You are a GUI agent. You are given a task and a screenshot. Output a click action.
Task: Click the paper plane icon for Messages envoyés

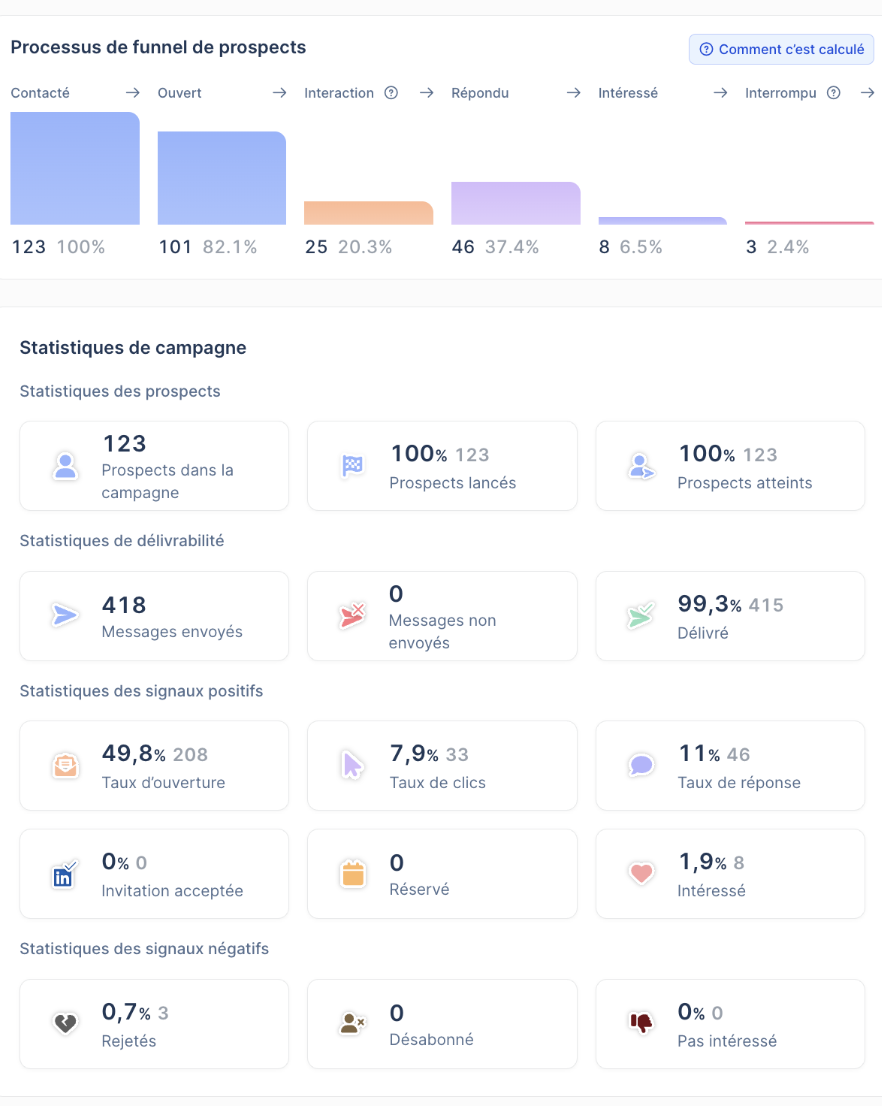[x=65, y=615]
